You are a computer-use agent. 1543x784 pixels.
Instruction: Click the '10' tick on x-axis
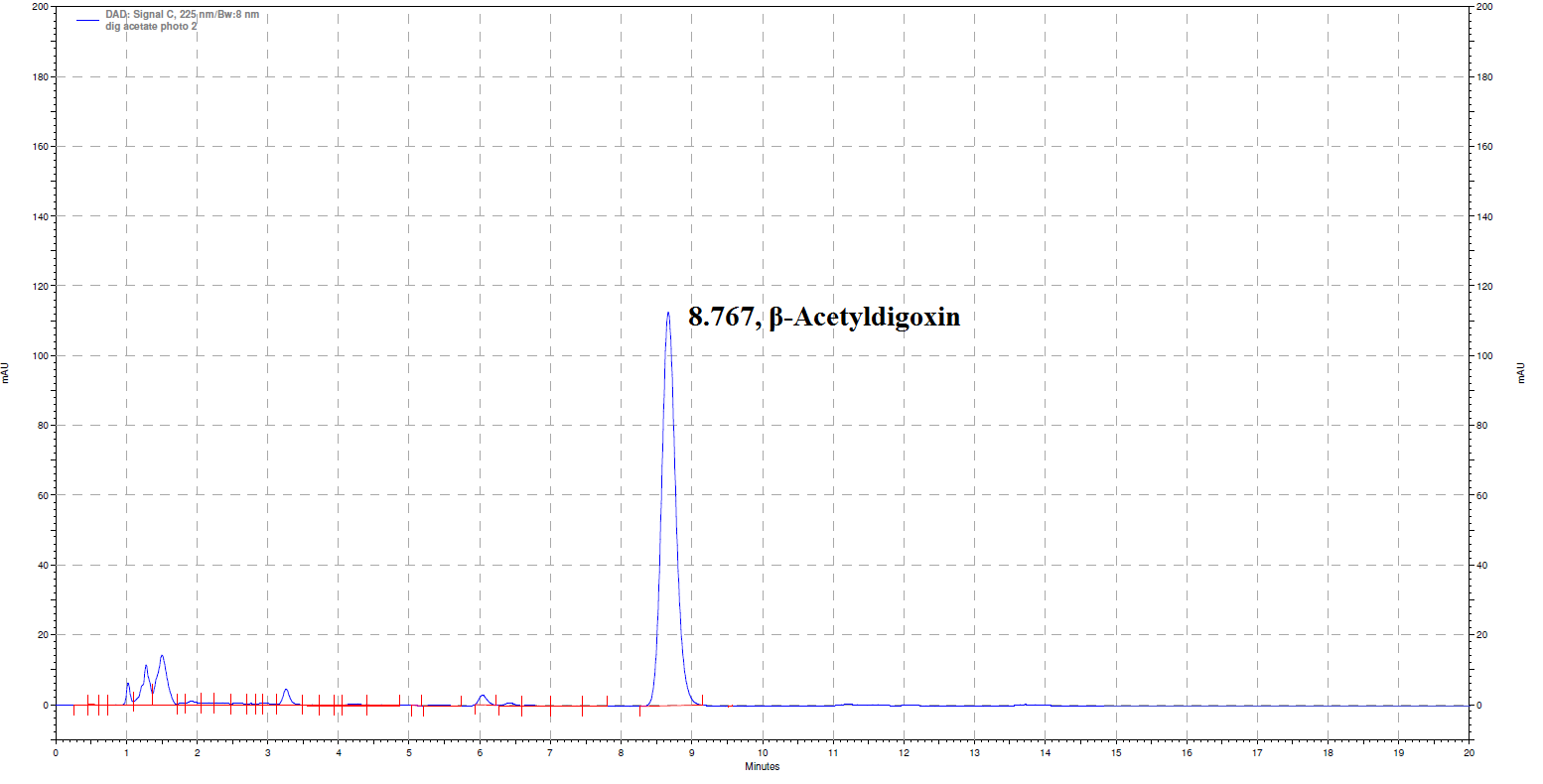click(762, 753)
